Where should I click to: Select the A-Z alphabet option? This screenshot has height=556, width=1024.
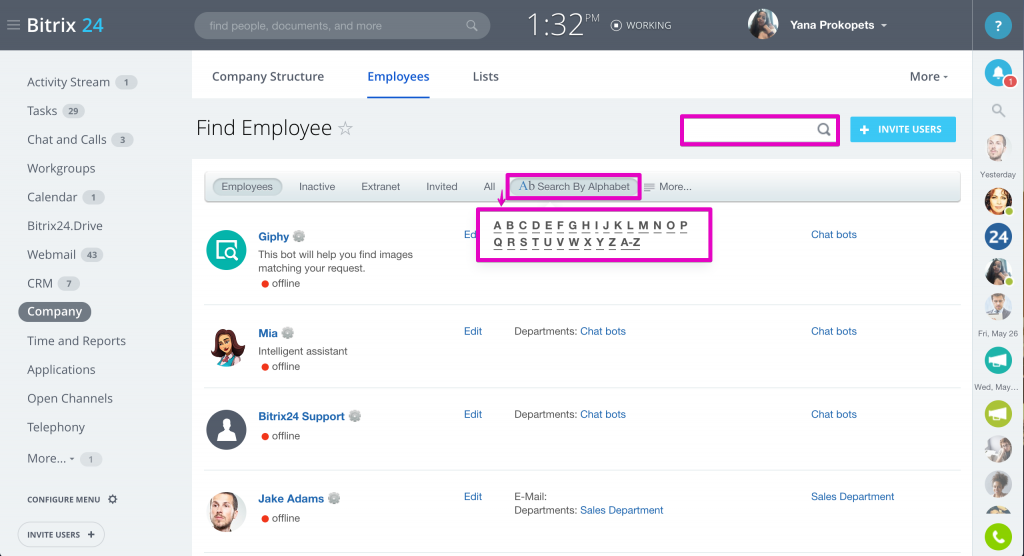tap(630, 242)
